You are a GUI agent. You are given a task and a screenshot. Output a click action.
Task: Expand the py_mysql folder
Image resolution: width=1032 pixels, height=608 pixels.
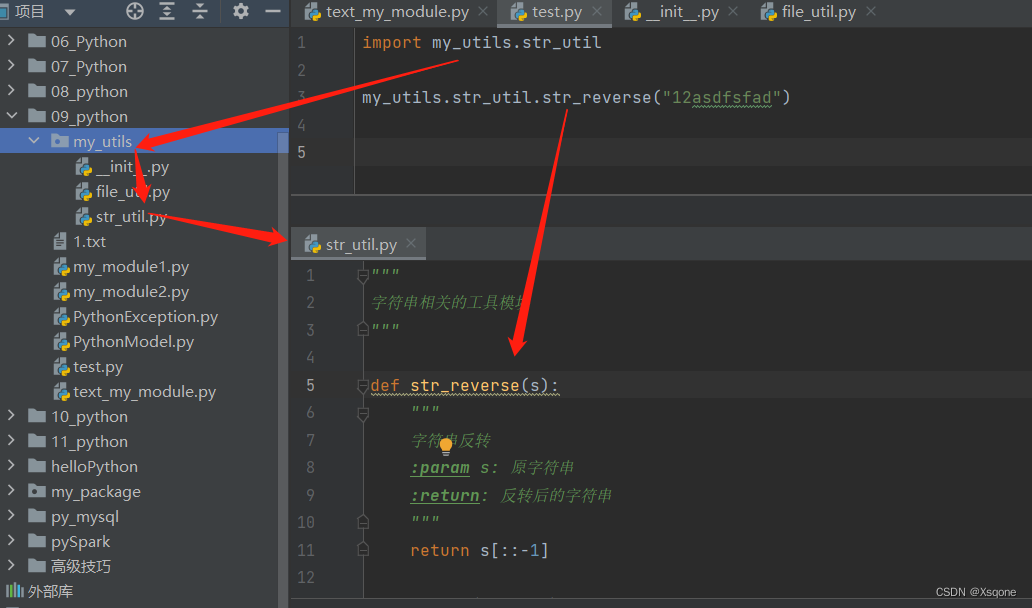click(x=11, y=516)
